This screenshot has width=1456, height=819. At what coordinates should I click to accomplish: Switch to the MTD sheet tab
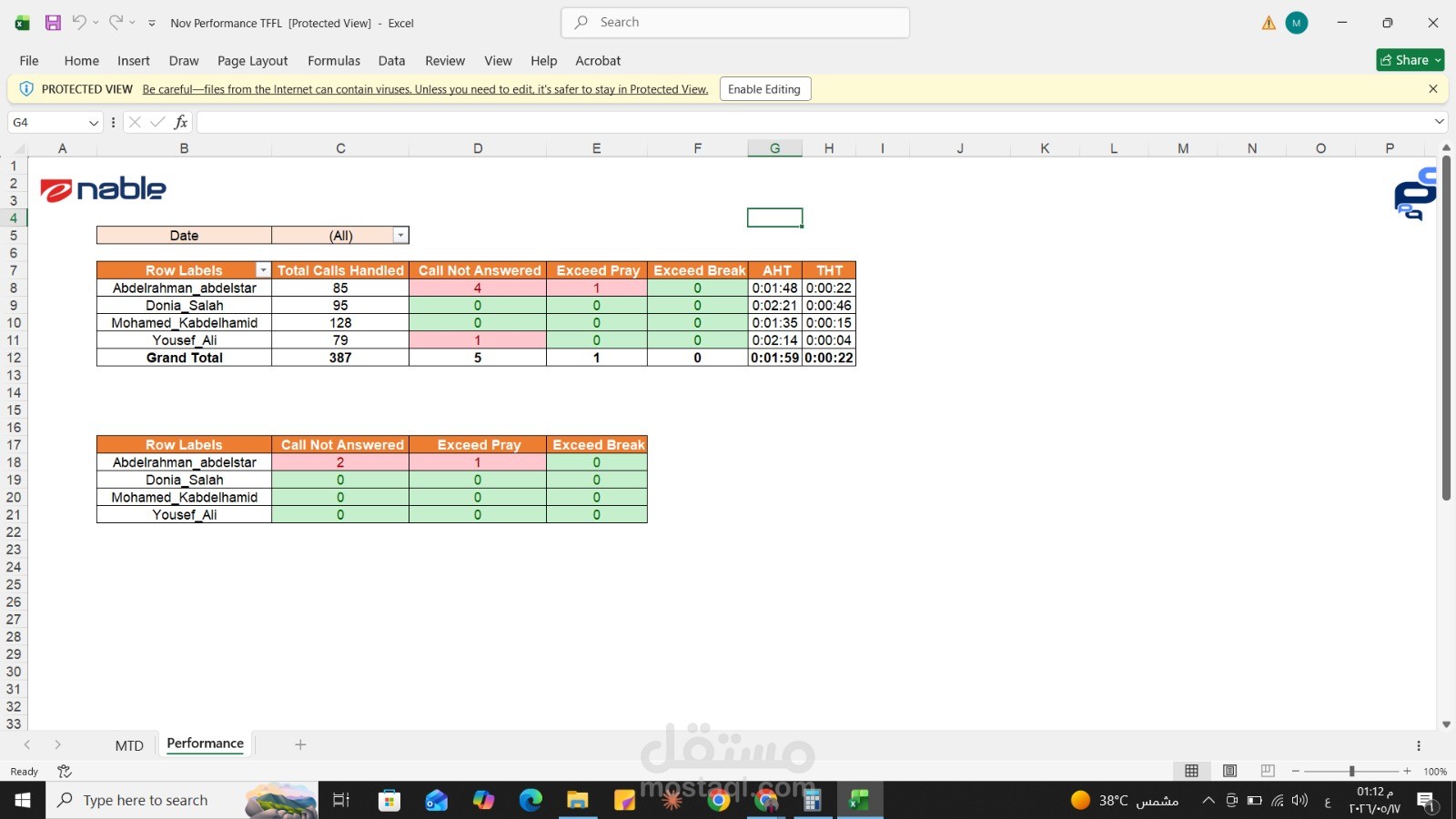(x=129, y=745)
